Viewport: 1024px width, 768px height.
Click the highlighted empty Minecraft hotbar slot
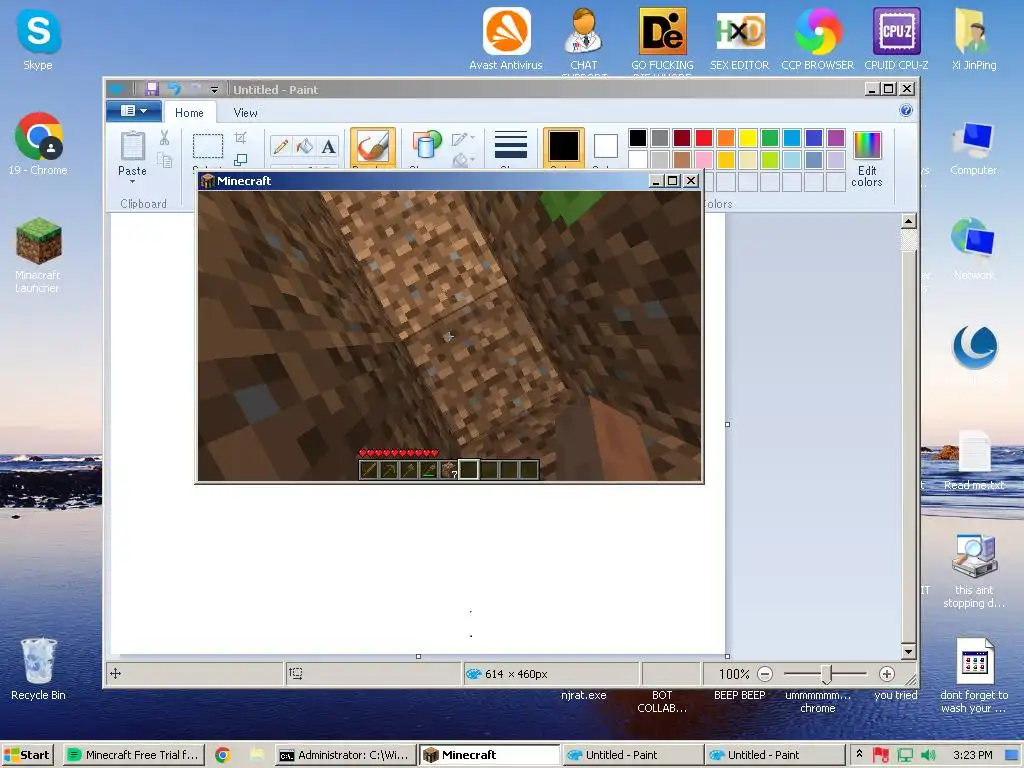[469, 470]
